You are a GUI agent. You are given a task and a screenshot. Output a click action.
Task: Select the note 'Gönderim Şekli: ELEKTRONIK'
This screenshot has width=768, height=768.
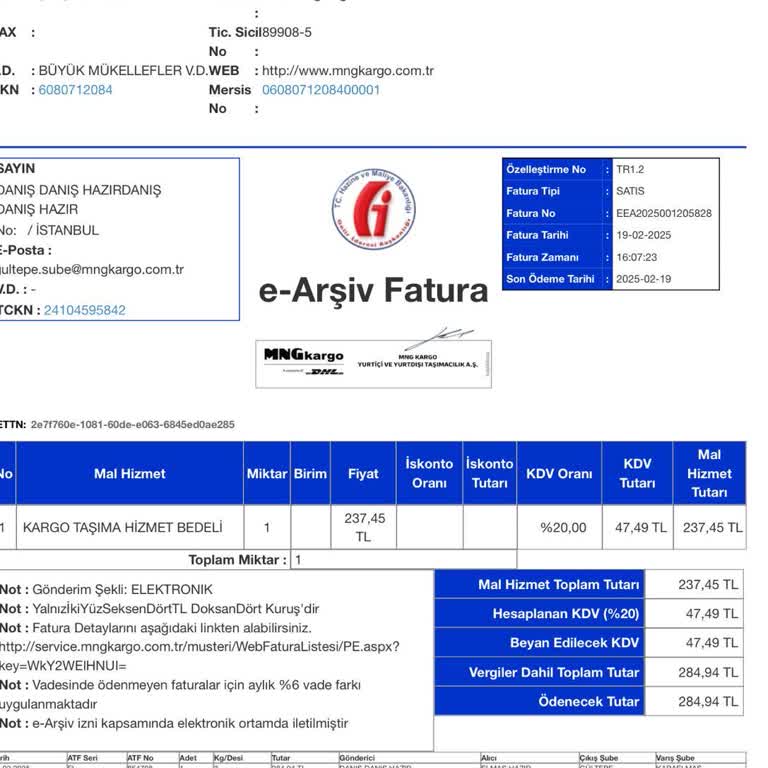(x=122, y=589)
